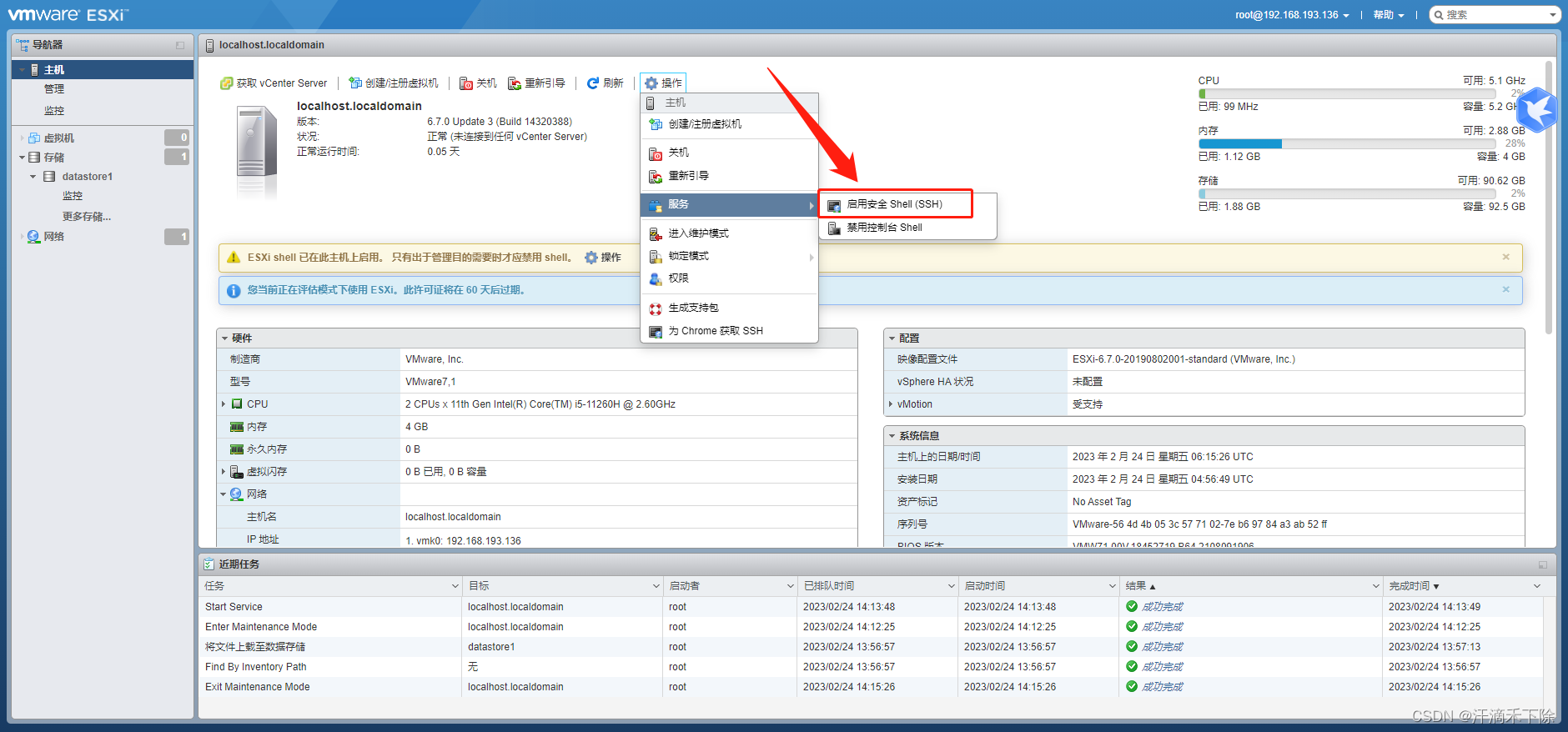The width and height of the screenshot is (1568, 732).
Task: Click the reboot (重新引导) toolbar icon
Action: 515,83
